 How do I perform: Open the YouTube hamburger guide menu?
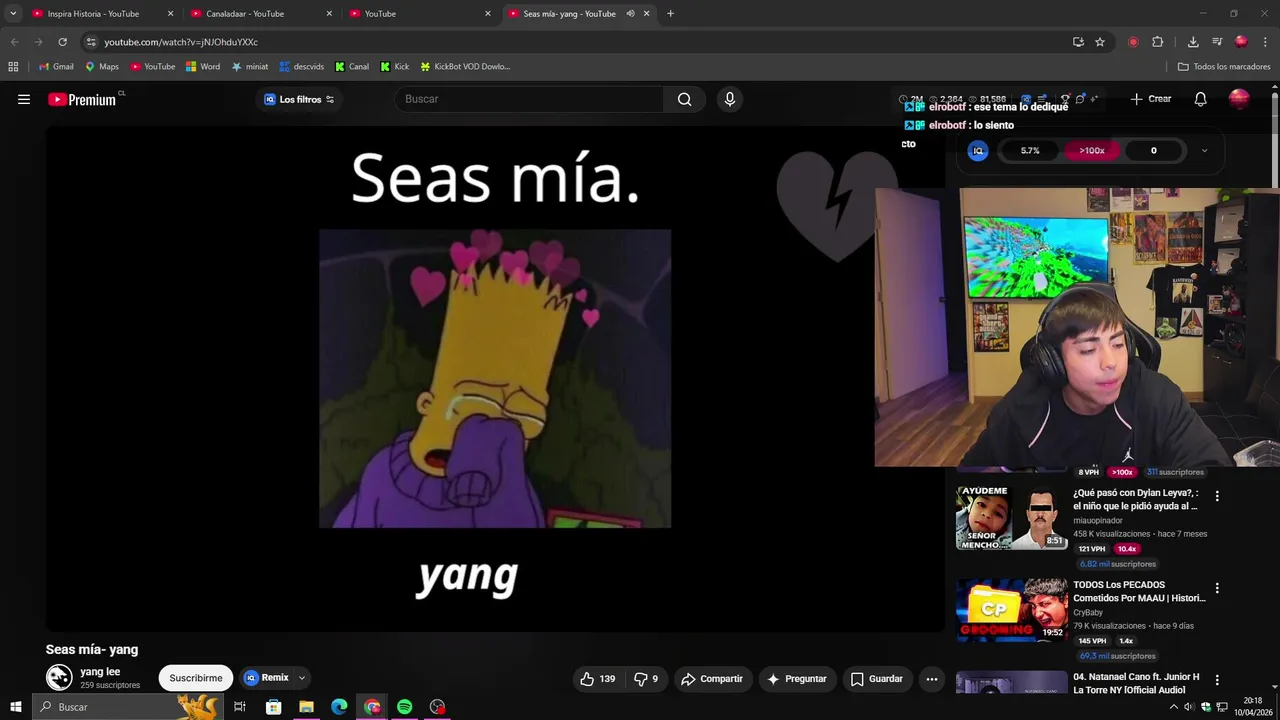pos(24,99)
